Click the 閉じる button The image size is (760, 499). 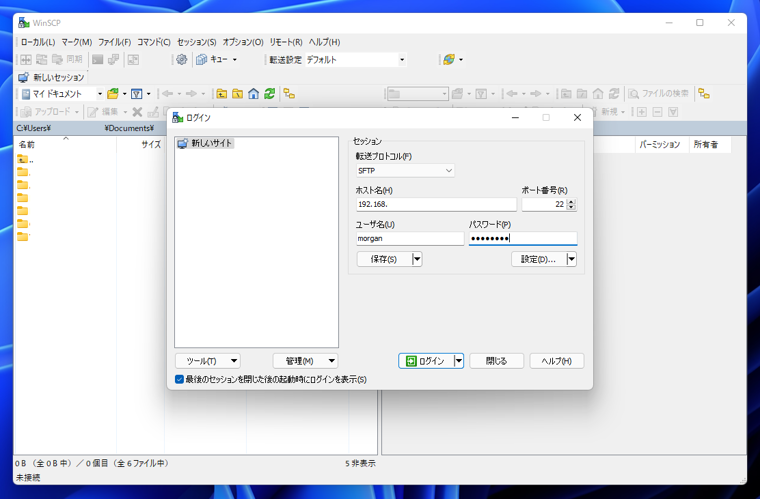496,361
